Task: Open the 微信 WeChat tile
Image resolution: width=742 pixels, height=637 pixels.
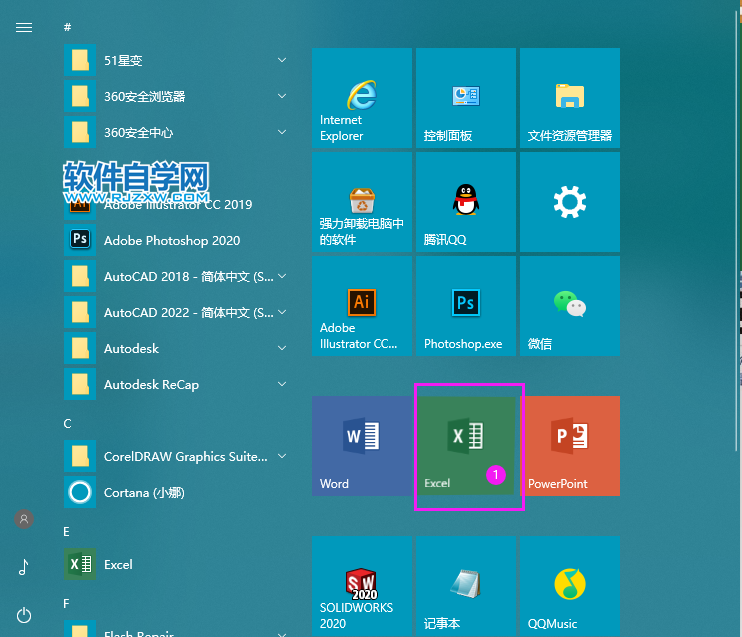Action: pos(570,306)
